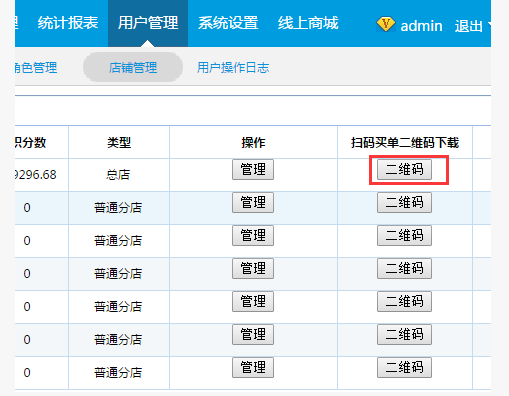Viewport: 509px width, 396px height.
Task: Switch to the 角色管理 sub-tab
Action: (36, 68)
